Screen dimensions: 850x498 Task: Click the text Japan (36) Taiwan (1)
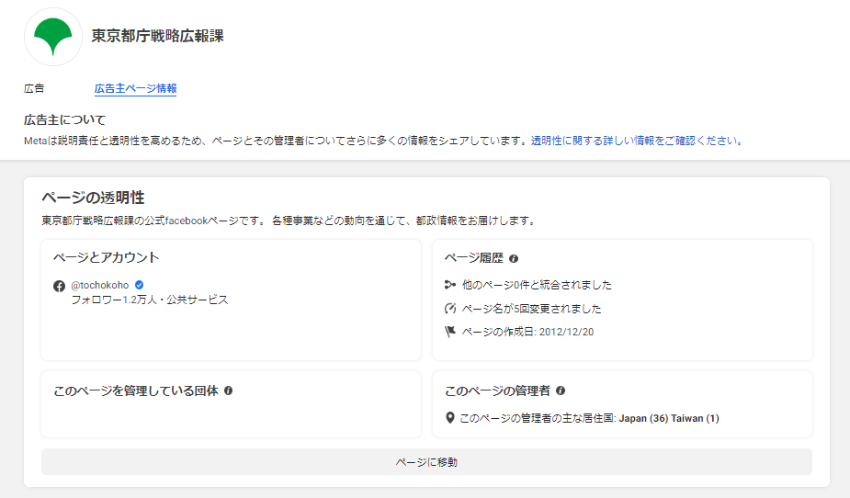669,418
